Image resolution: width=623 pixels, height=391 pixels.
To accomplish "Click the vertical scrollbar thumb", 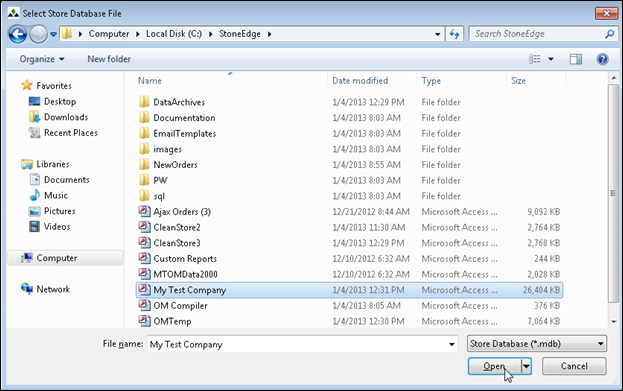I will point(613,194).
